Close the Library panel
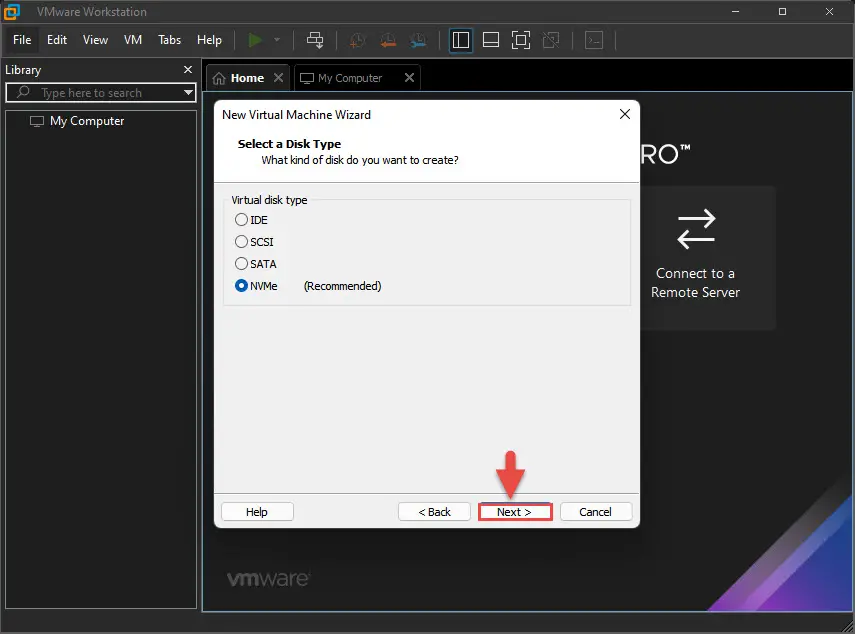Screen dimensions: 855x634 pyautogui.click(x=188, y=70)
